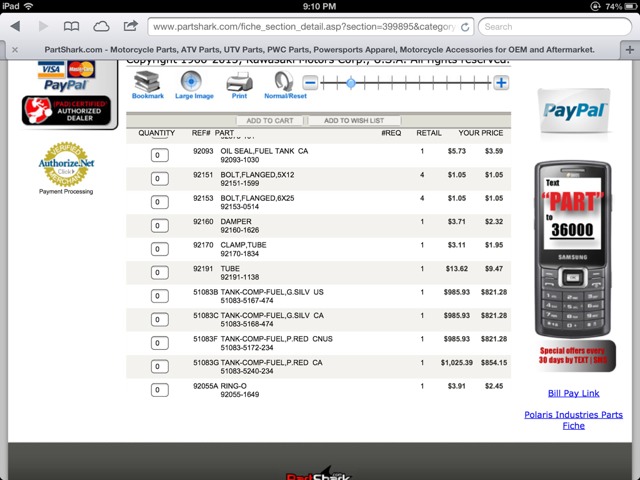Click the ADD TO CART button
This screenshot has width=640, height=480.
pyautogui.click(x=270, y=120)
